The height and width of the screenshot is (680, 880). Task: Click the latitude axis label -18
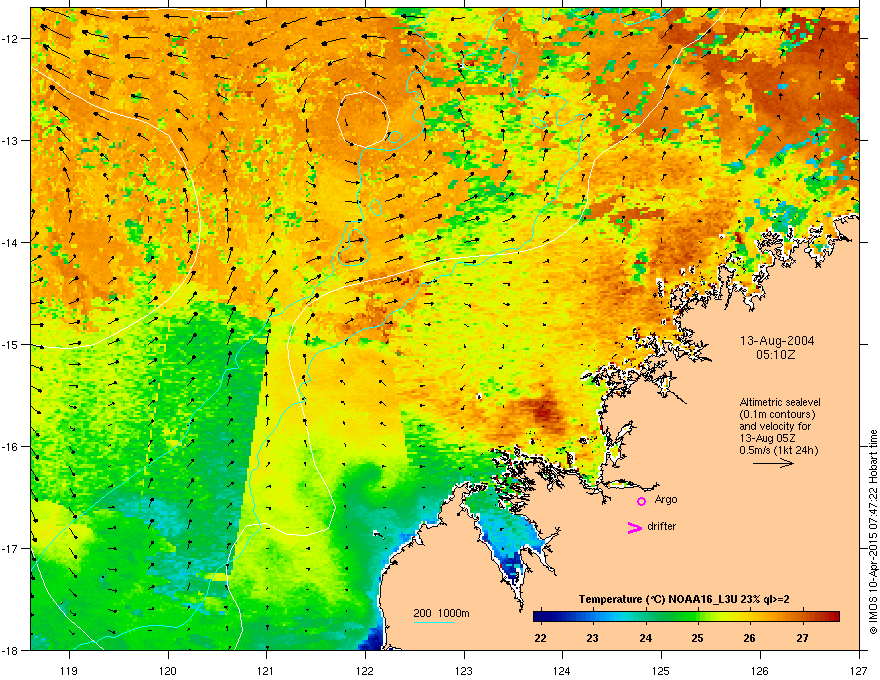10,650
